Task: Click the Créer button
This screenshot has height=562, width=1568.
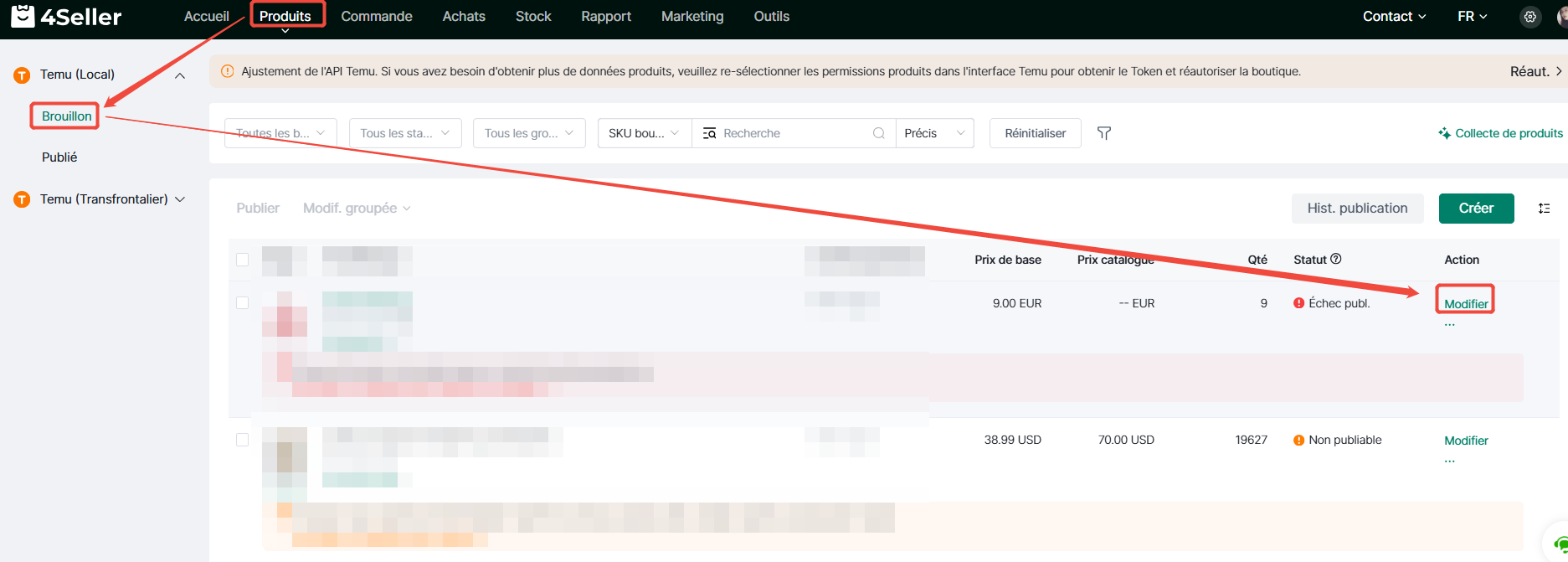Action: [x=1476, y=209]
